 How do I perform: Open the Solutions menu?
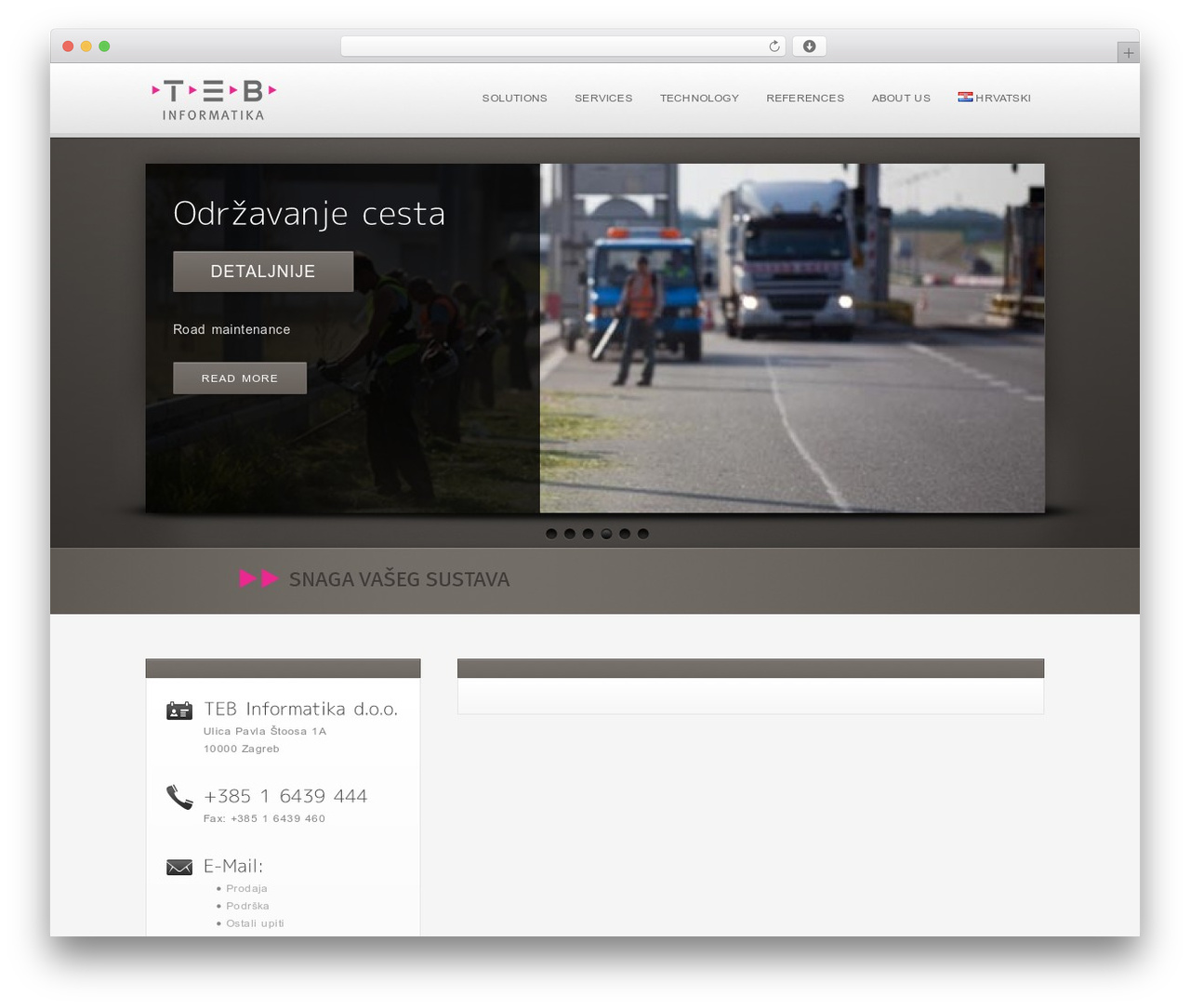(514, 98)
